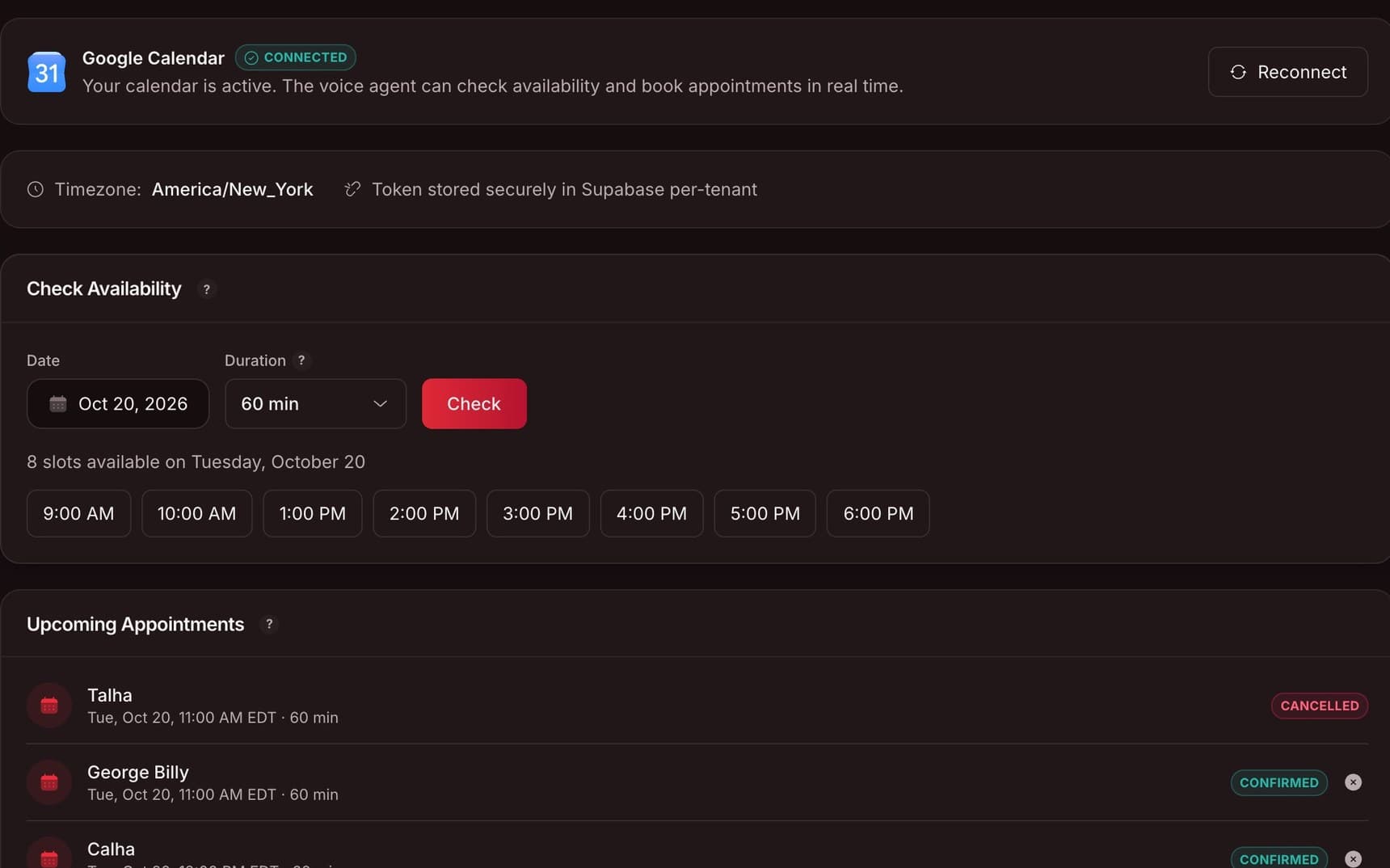Click the Reconnect button
Viewport: 1390px width, 868px height.
(x=1287, y=72)
